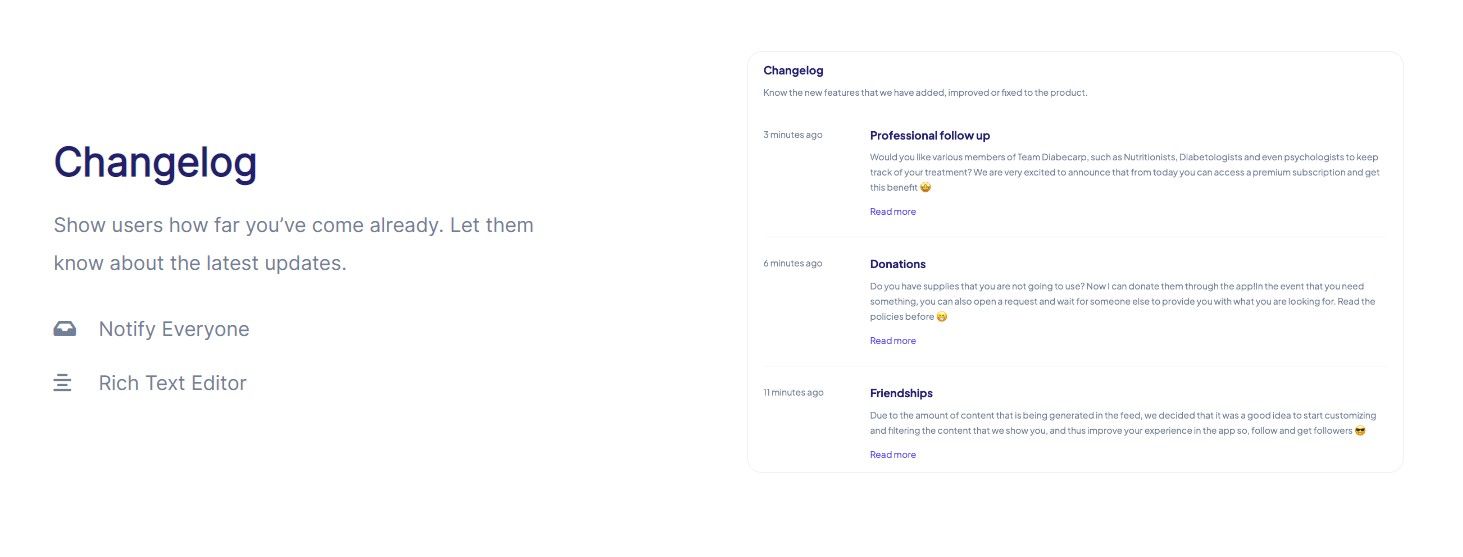Click the sunglasses emoji after 'get followers'
Viewport: 1463px width, 557px height.
click(1360, 431)
